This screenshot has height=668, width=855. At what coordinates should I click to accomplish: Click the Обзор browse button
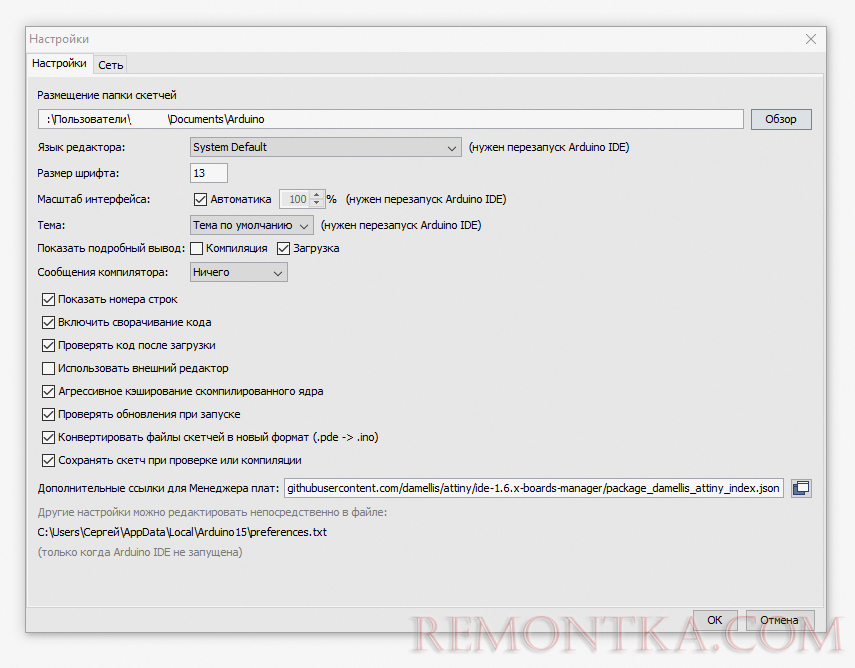(x=781, y=119)
